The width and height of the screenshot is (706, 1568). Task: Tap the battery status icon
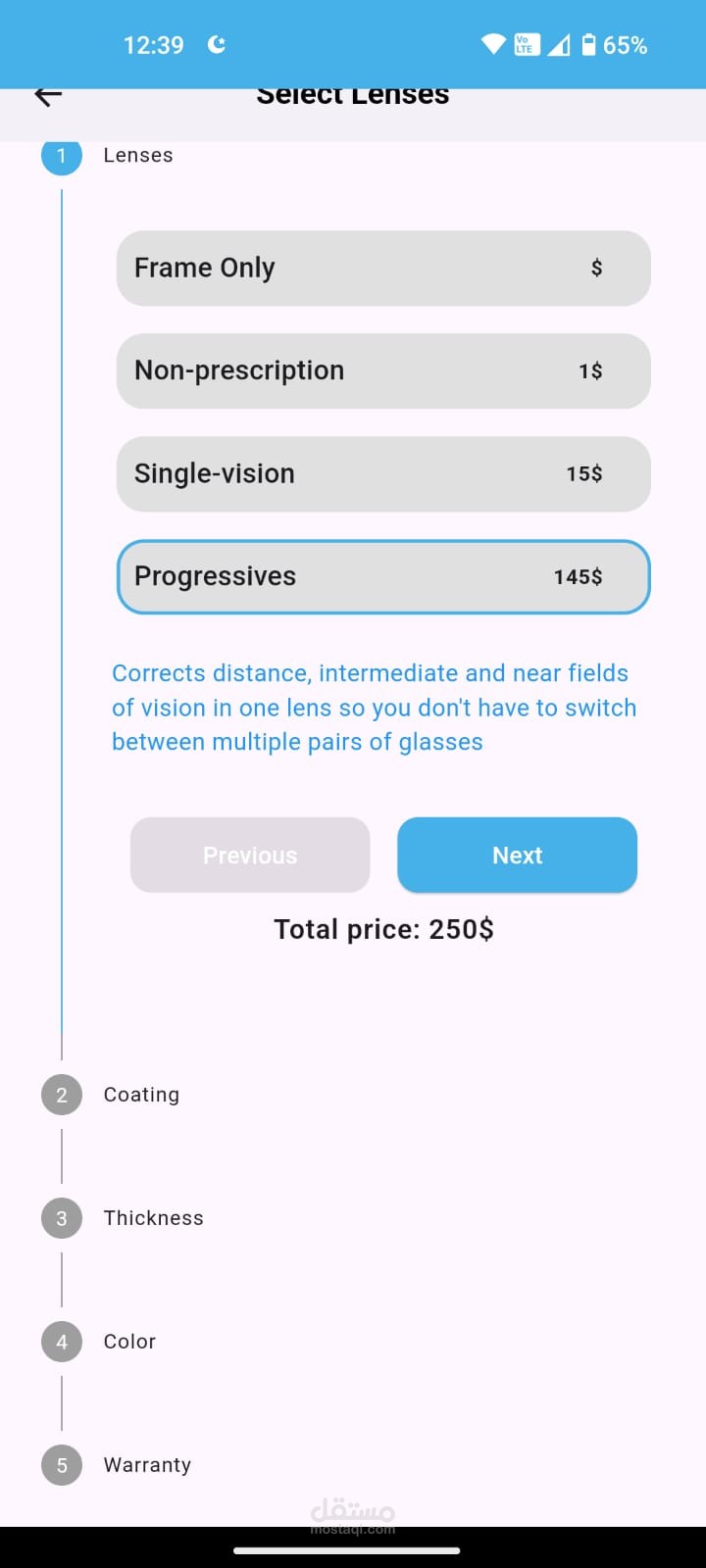click(x=588, y=44)
